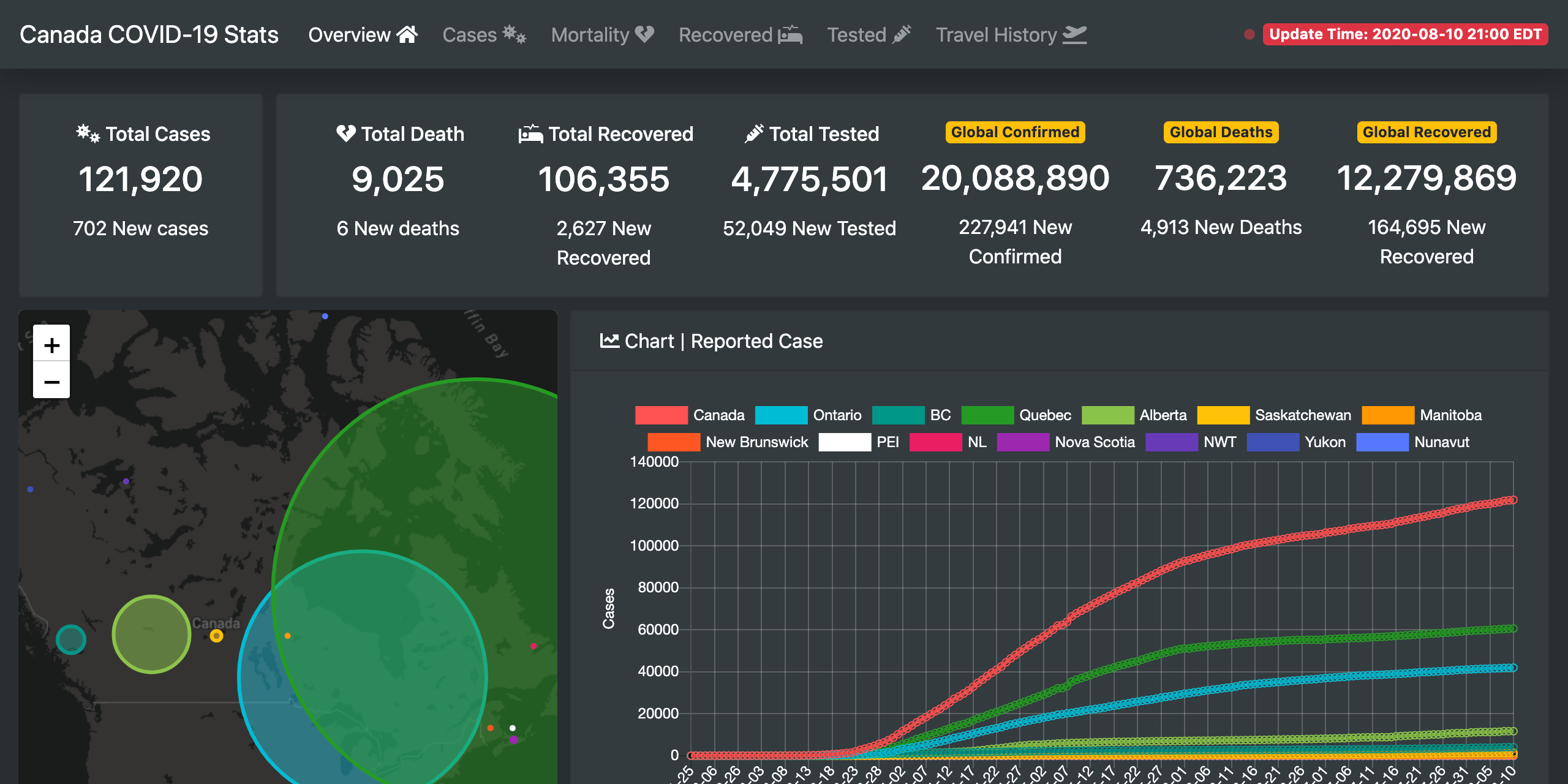Screen dimensions: 1568x784
Task: Click the plane icon beside Travel History
Action: [1074, 35]
